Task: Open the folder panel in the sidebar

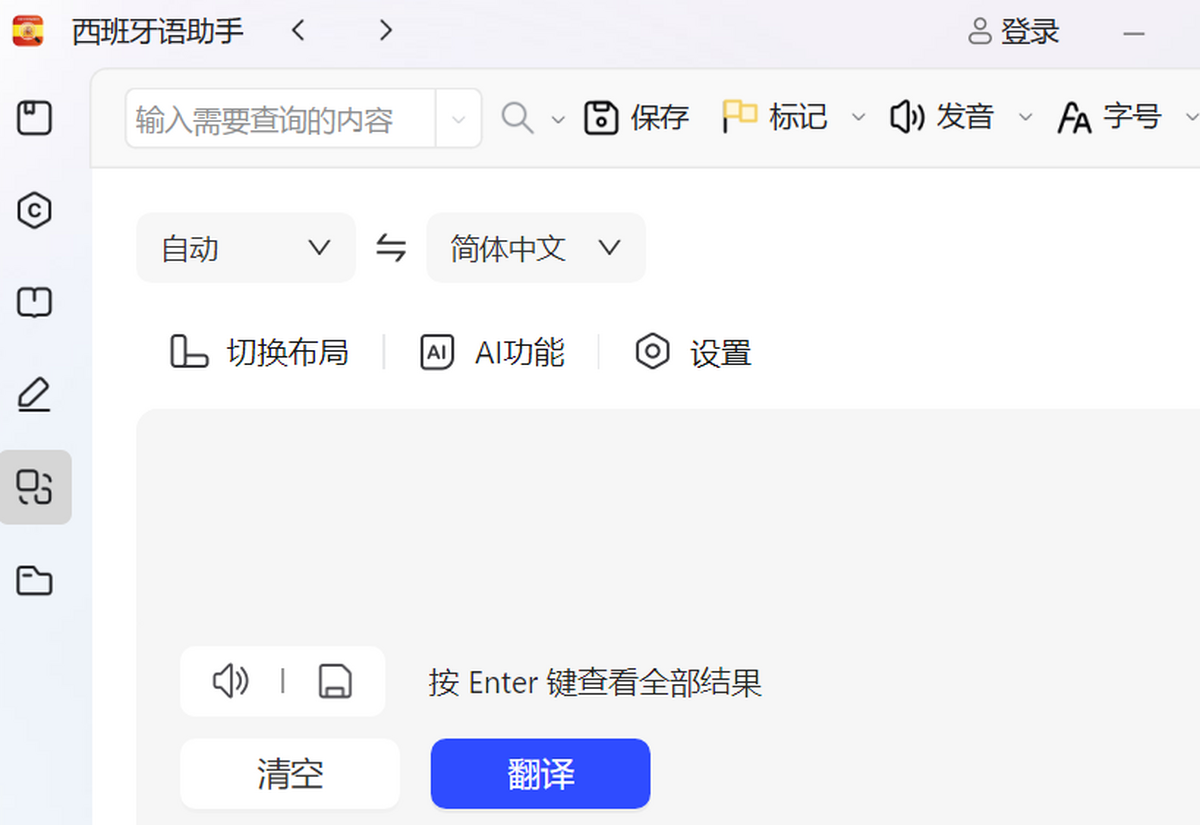Action: coord(36,580)
